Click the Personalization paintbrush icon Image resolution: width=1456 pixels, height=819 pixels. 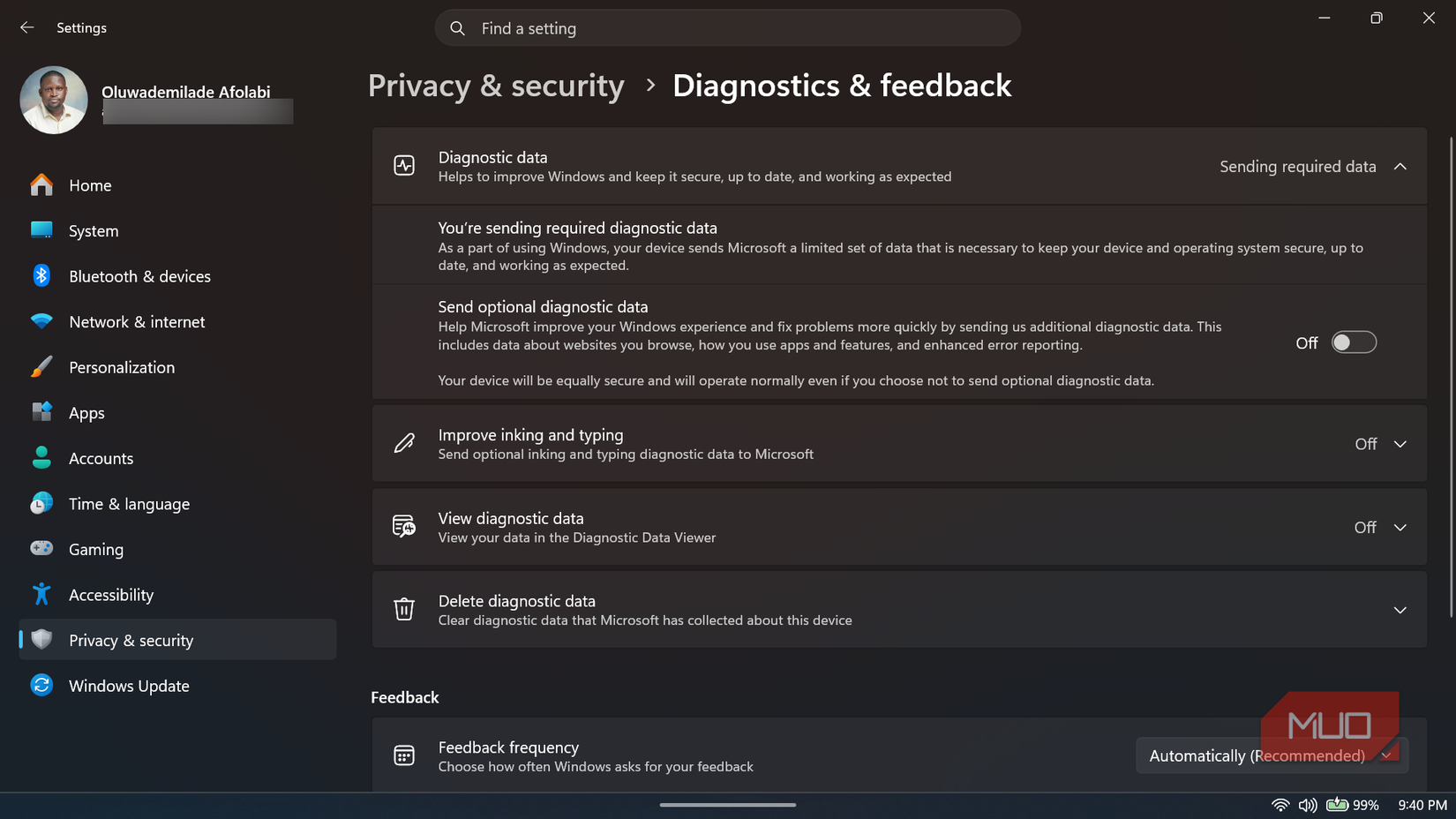point(41,367)
